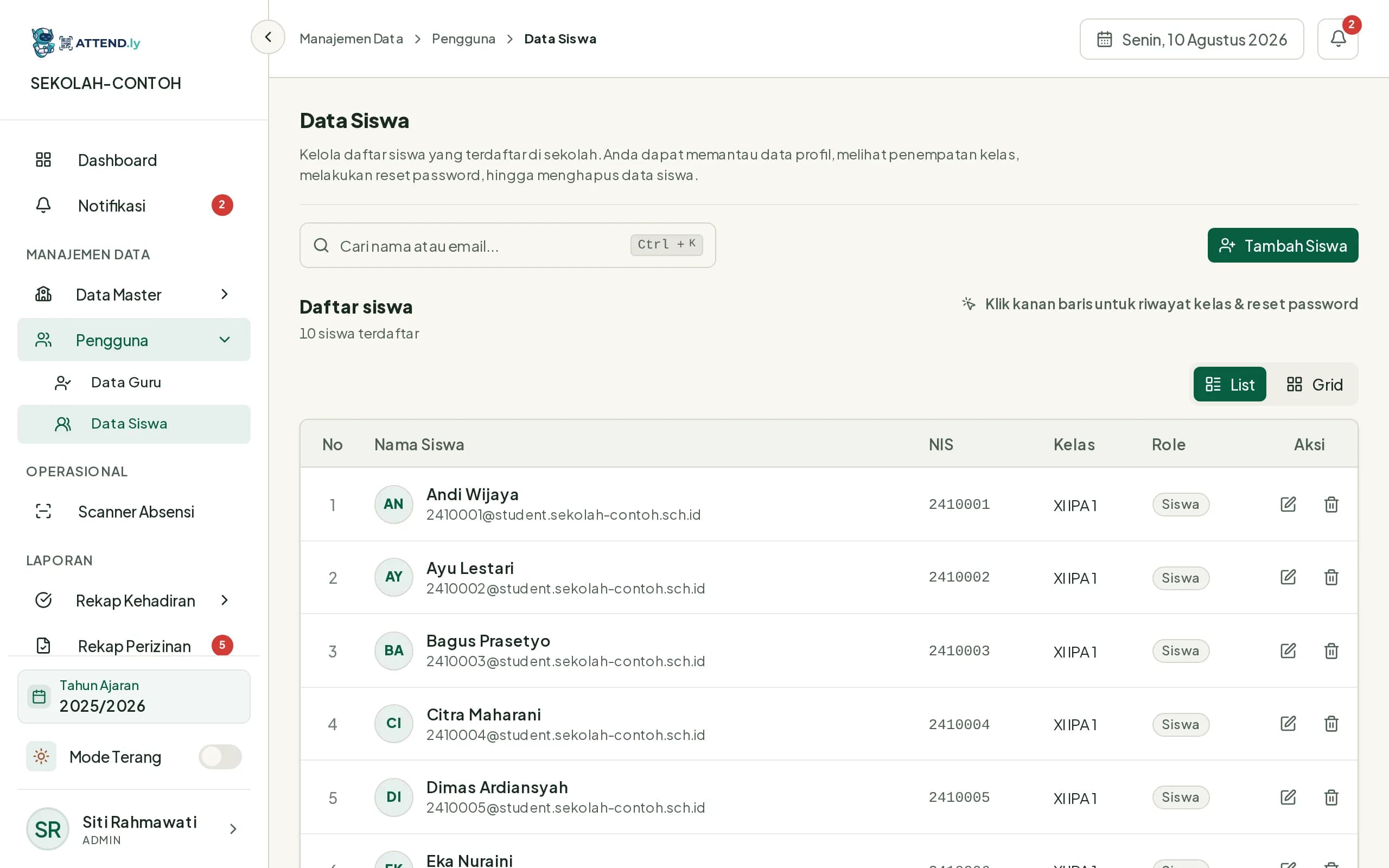Click the Pengguna breadcrumb link
The image size is (1389, 868).
463,39
